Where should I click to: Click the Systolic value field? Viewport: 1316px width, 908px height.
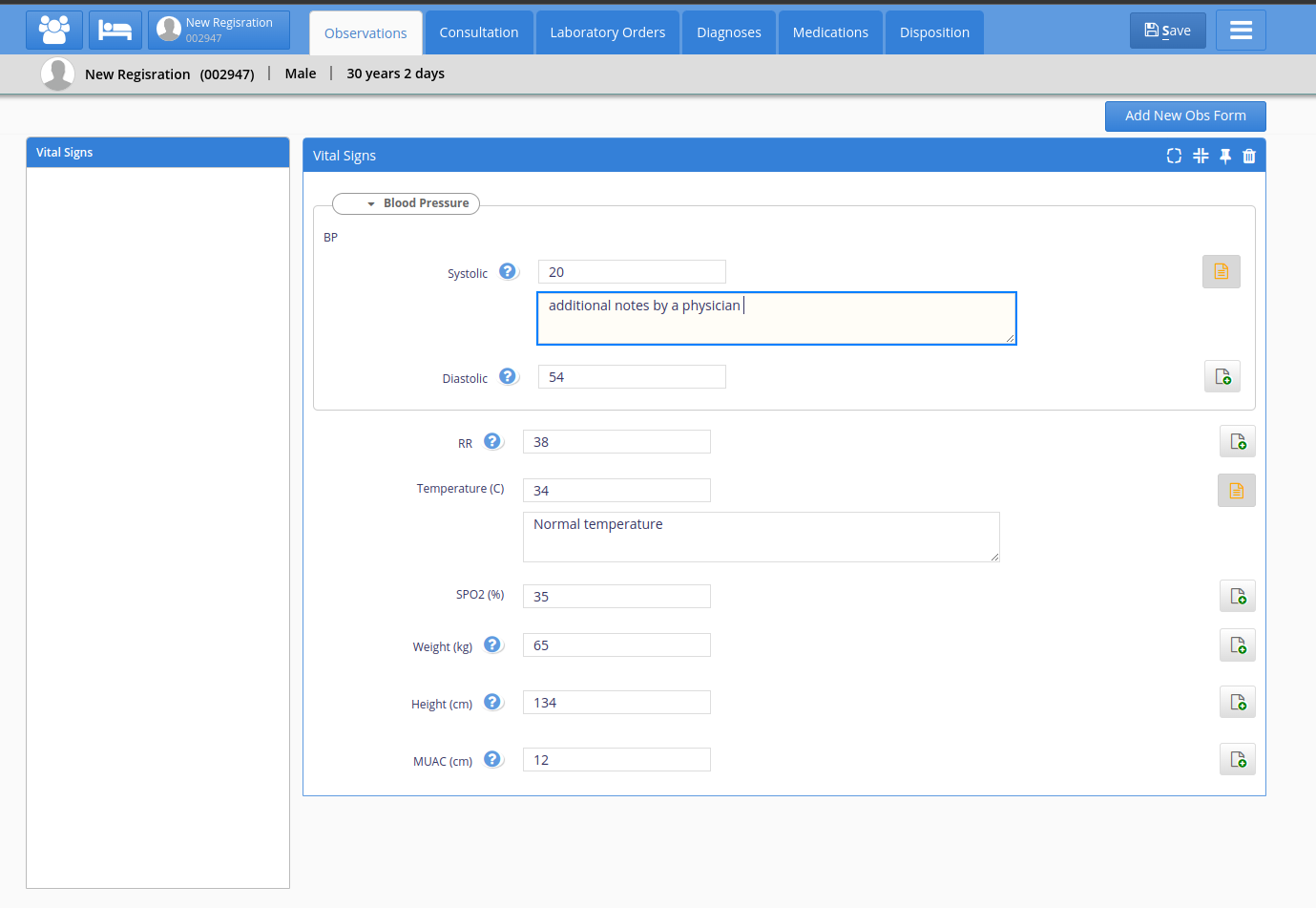tap(632, 272)
